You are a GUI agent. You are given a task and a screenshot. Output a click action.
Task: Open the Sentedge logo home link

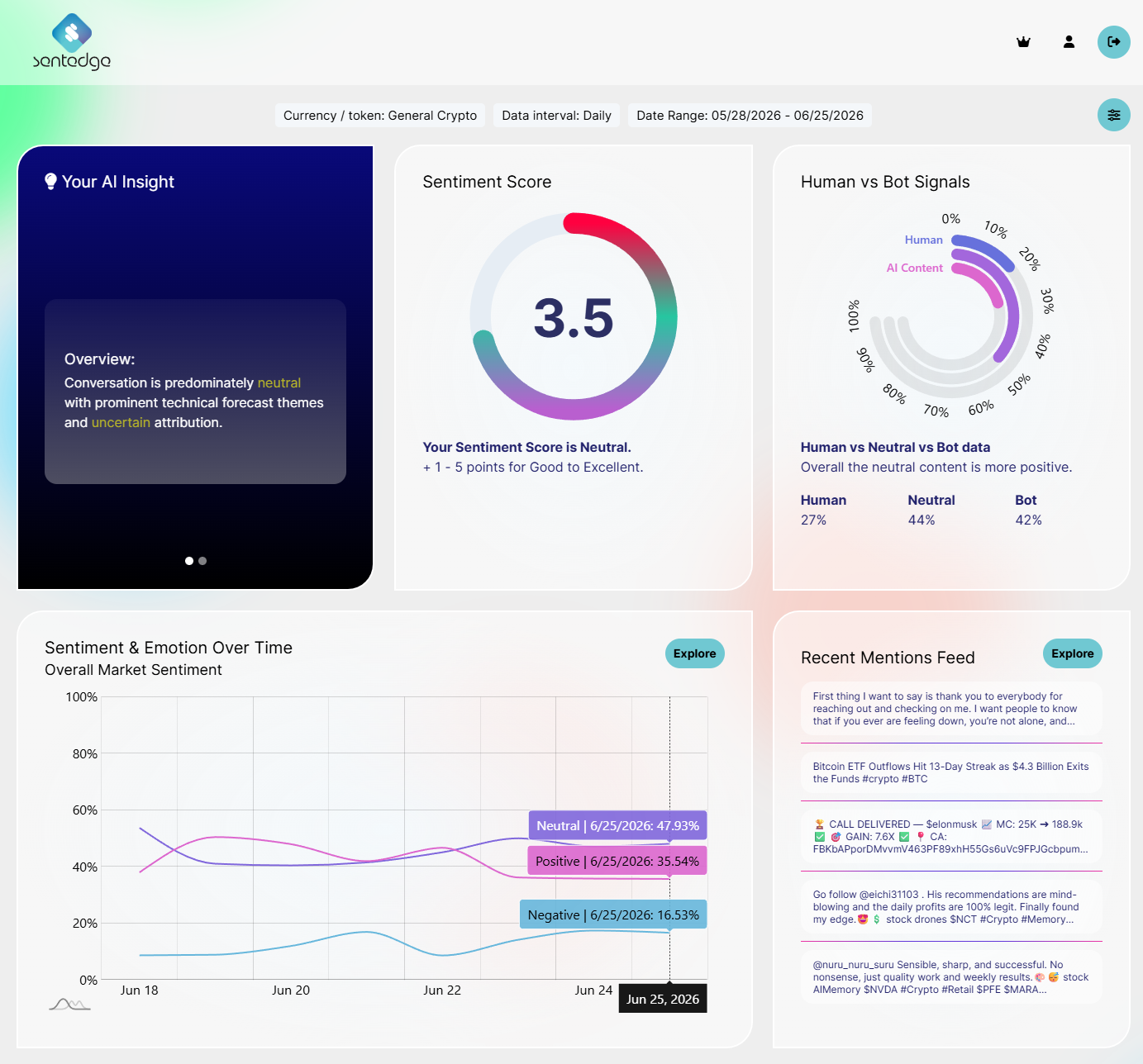pyautogui.click(x=72, y=42)
